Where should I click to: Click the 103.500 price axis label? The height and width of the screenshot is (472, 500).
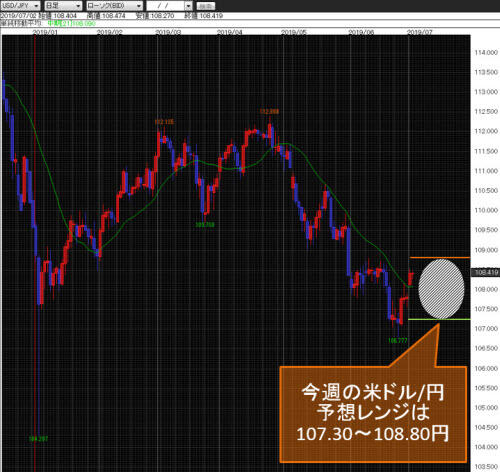click(x=486, y=466)
